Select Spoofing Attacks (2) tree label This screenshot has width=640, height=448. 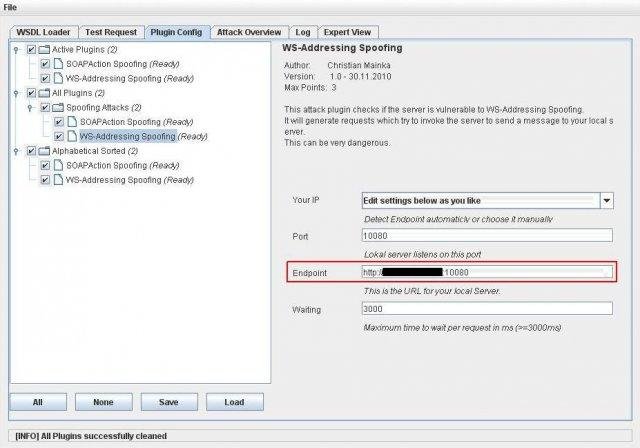pos(104,108)
